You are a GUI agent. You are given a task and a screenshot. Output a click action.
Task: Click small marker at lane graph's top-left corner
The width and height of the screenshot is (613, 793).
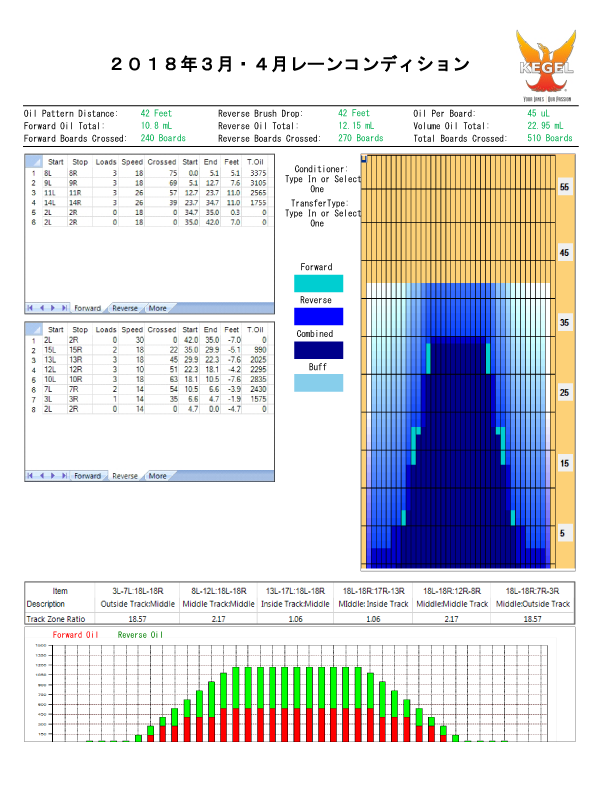coord(364,159)
